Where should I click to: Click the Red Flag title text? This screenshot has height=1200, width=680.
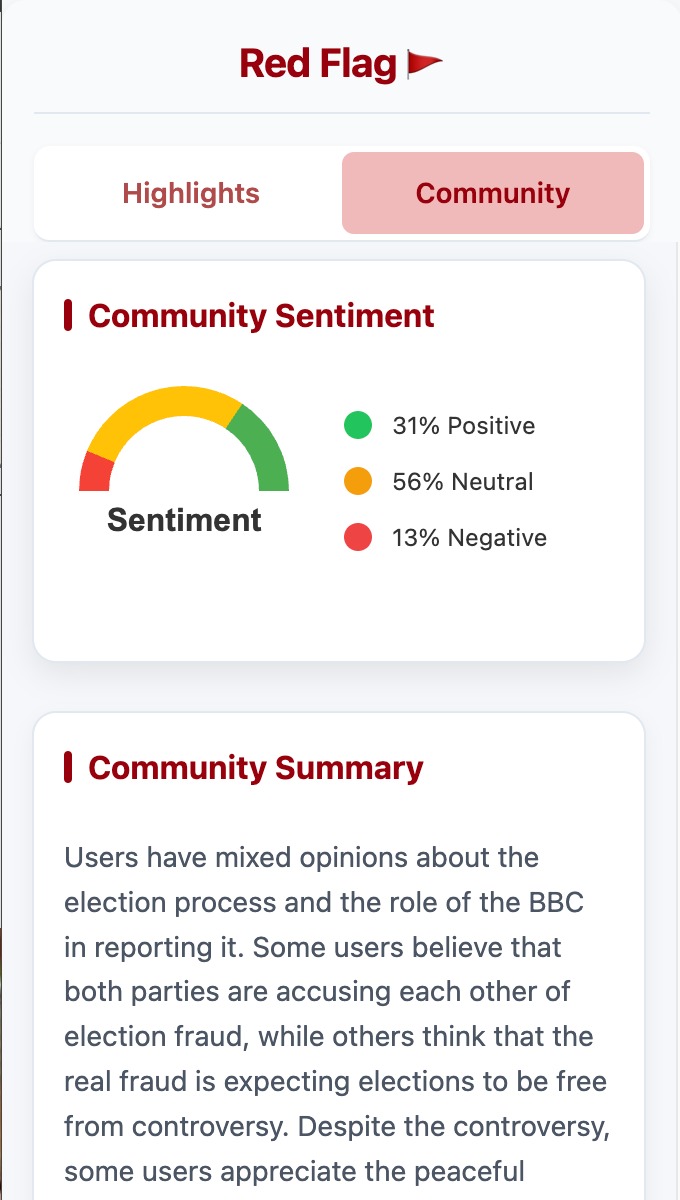(x=318, y=65)
